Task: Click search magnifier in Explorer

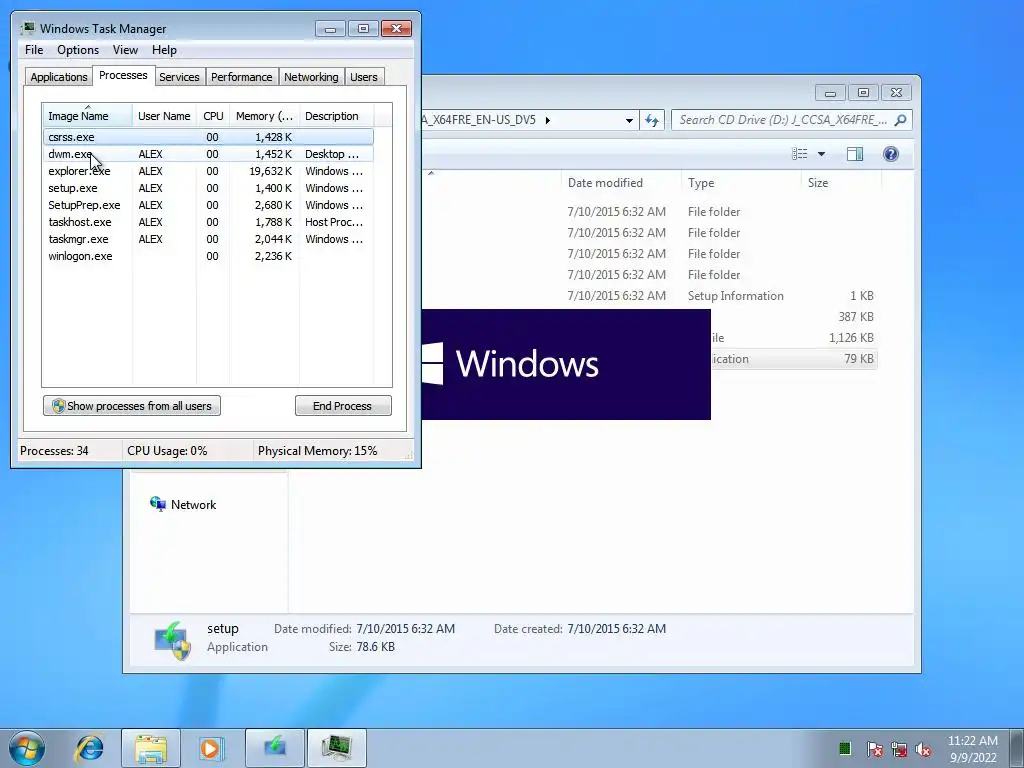Action: click(x=901, y=120)
